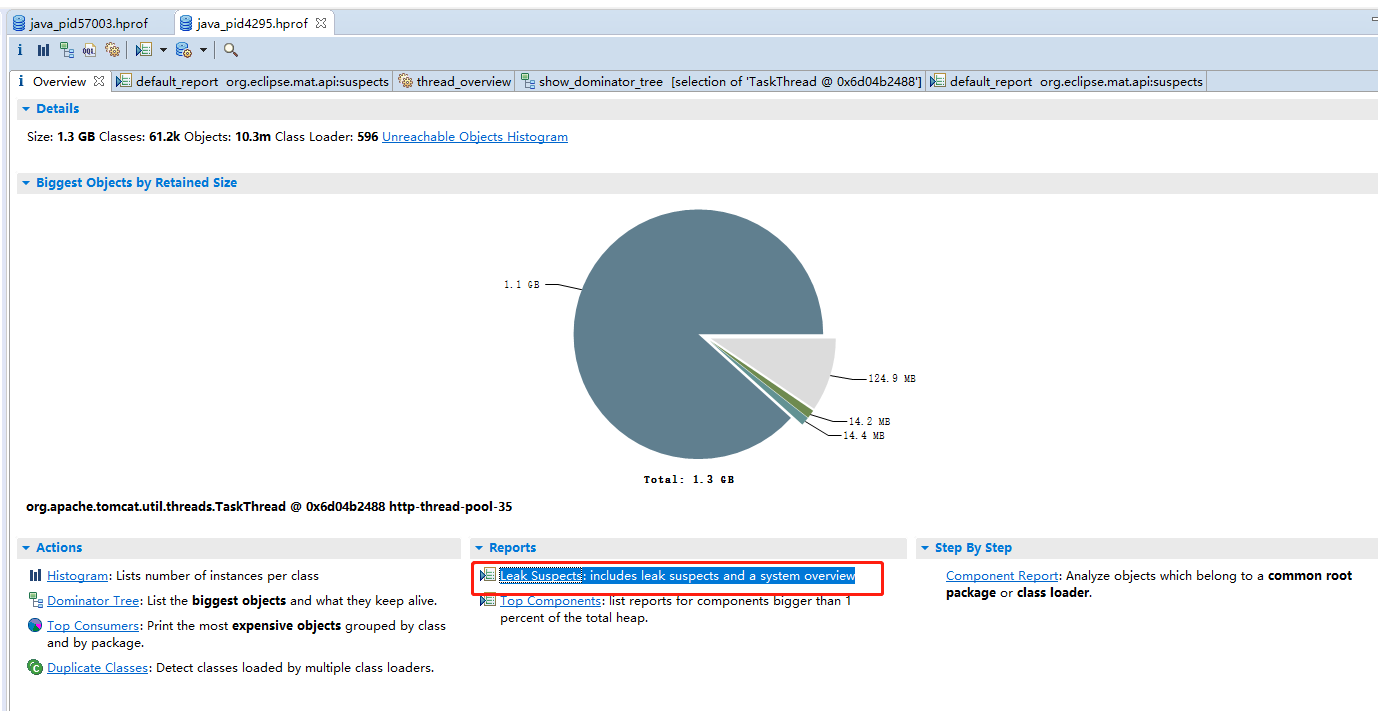The image size is (1378, 711).
Task: Open first default_report suspects tab
Action: coord(252,82)
